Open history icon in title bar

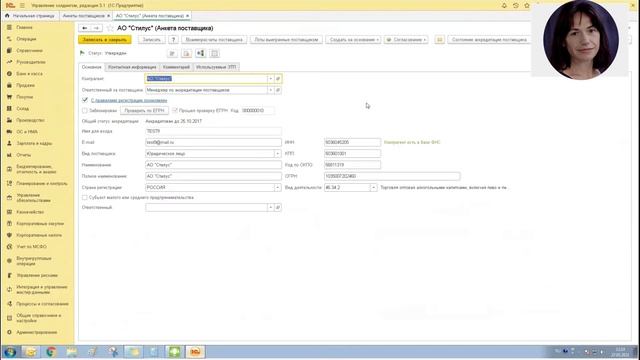click(x=516, y=5)
